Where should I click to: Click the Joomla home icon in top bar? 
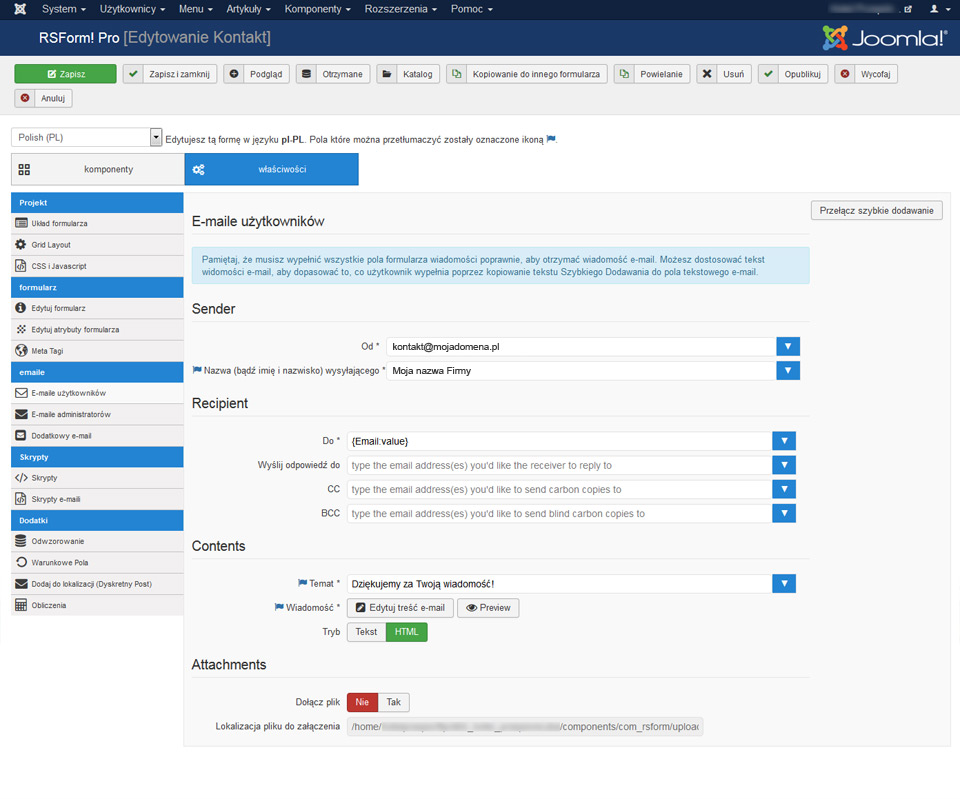[x=20, y=9]
